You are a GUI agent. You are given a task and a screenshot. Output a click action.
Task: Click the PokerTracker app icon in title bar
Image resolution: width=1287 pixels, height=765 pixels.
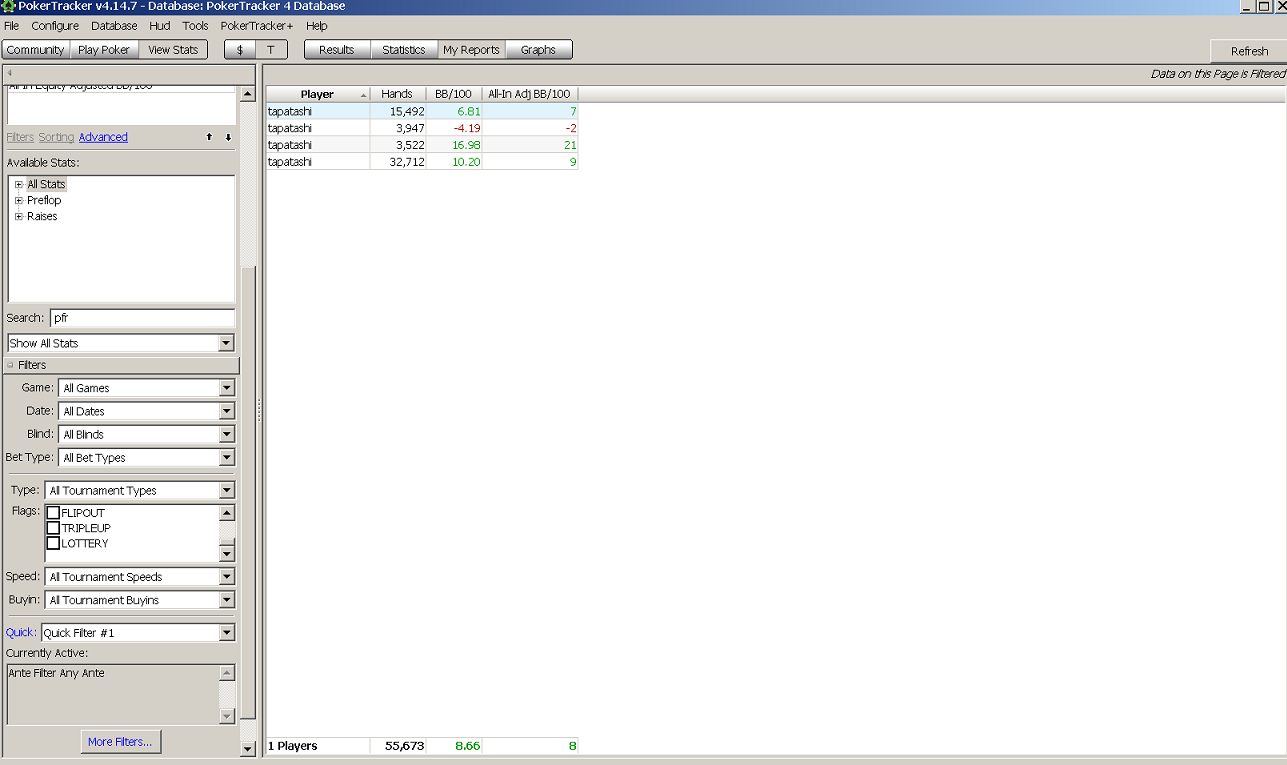pos(8,6)
